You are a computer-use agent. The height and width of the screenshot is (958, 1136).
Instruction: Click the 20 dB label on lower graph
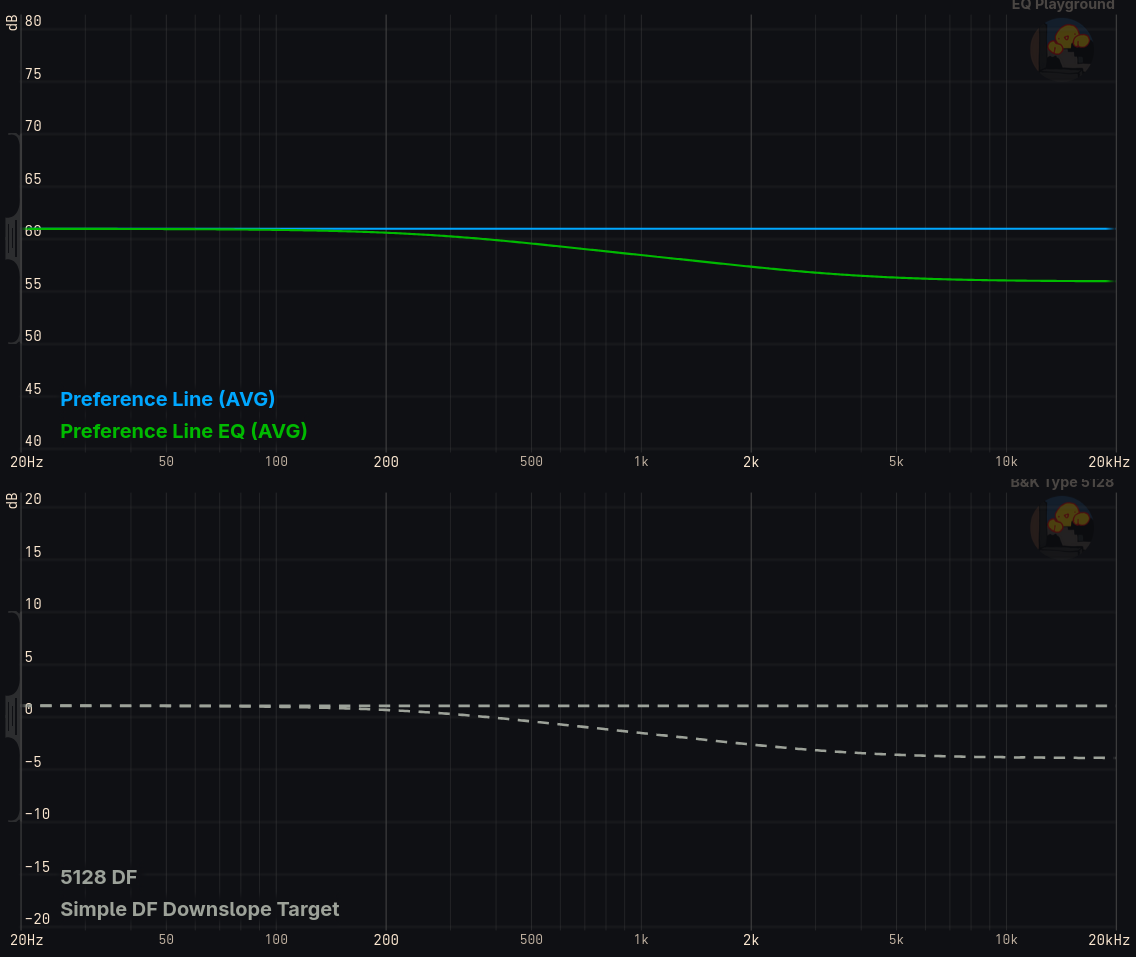click(33, 499)
